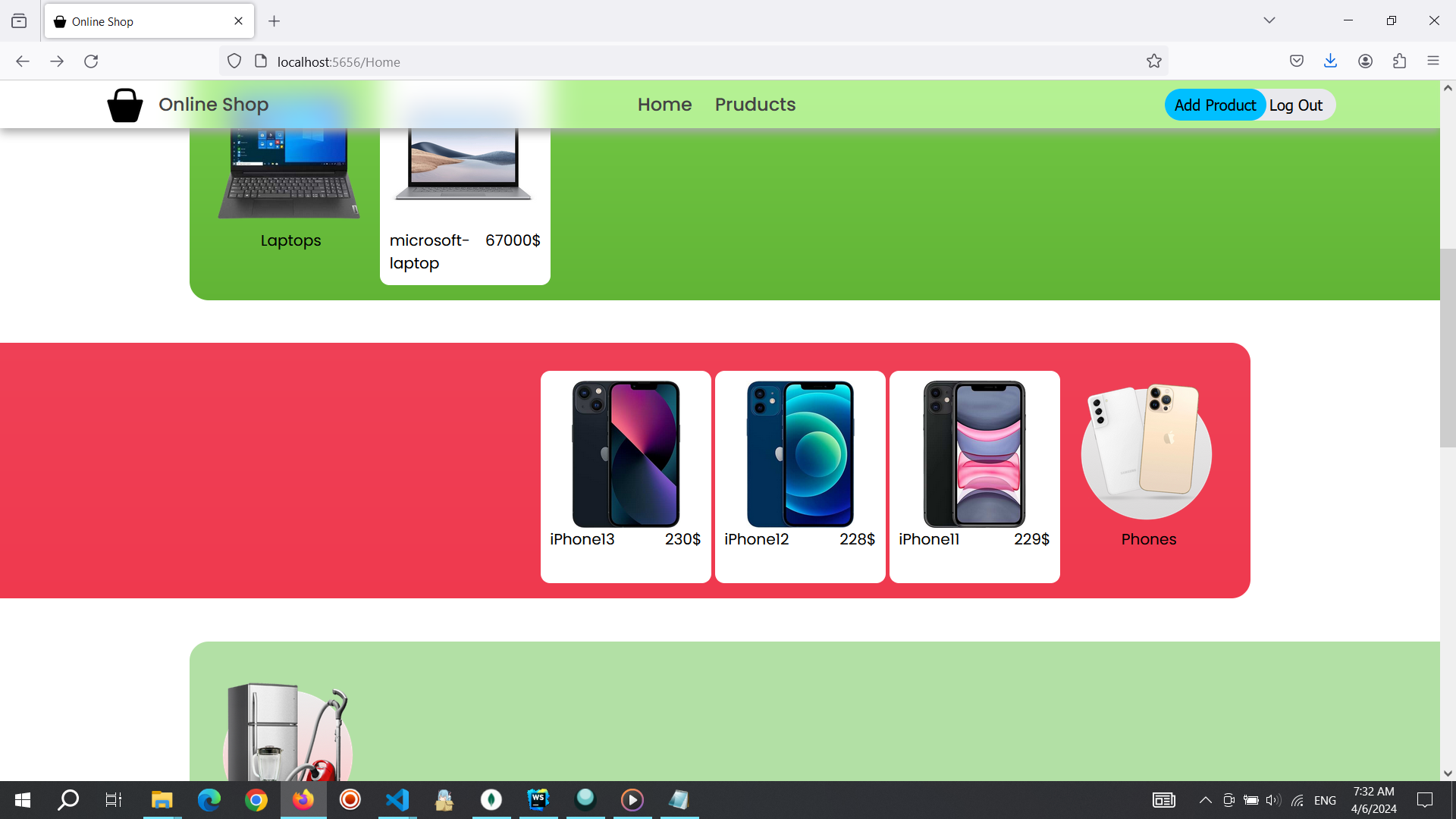Open the extensions puzzle icon

pos(1399,61)
